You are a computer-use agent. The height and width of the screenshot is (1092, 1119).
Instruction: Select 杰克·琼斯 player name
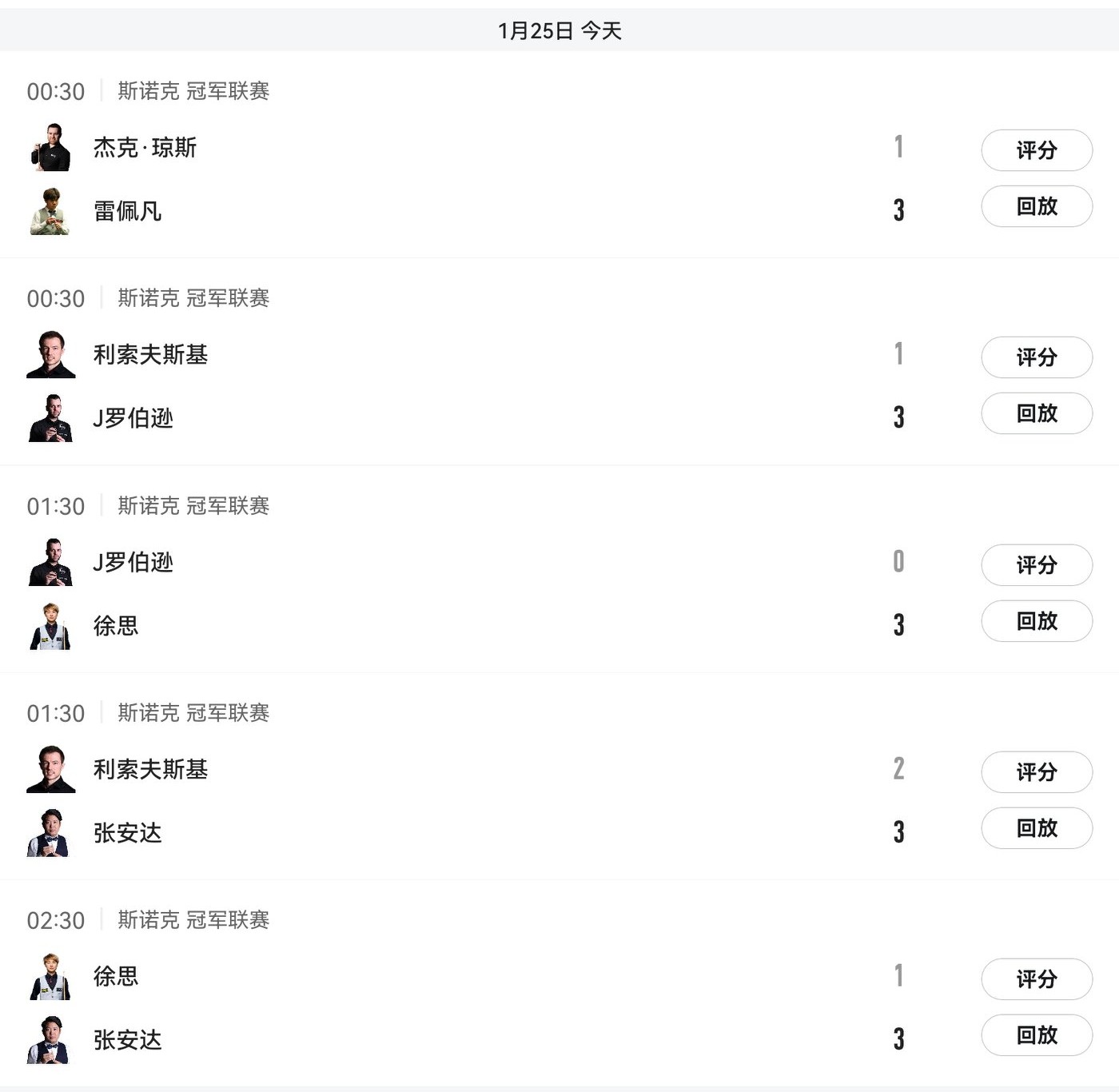145,148
